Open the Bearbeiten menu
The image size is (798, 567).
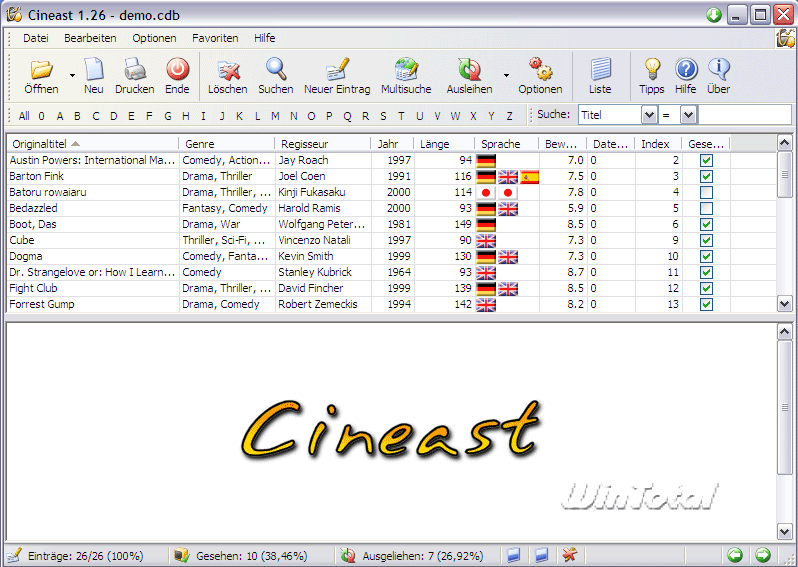click(90, 38)
